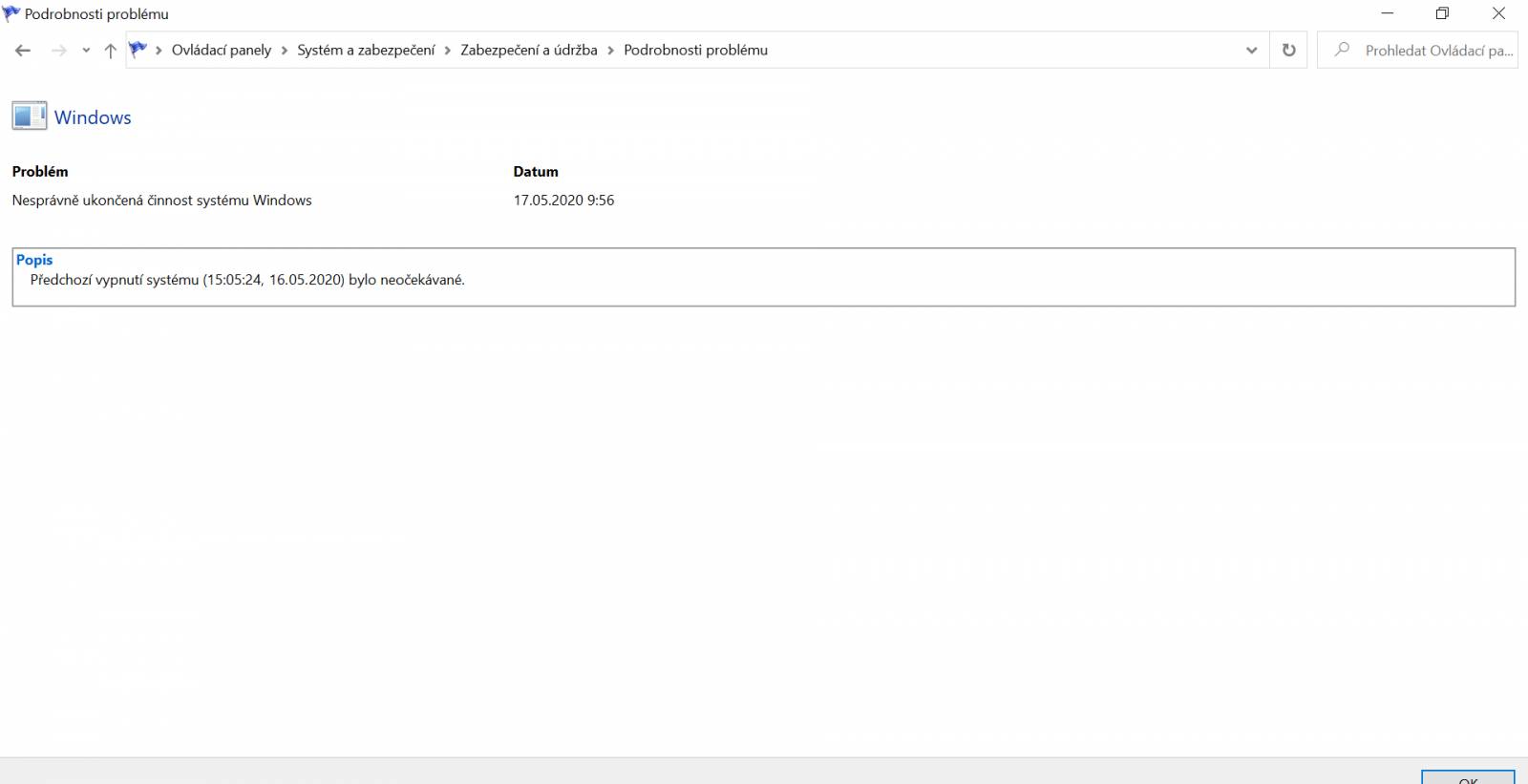Click the search magnifier icon
The image size is (1528, 784).
pyautogui.click(x=1343, y=50)
